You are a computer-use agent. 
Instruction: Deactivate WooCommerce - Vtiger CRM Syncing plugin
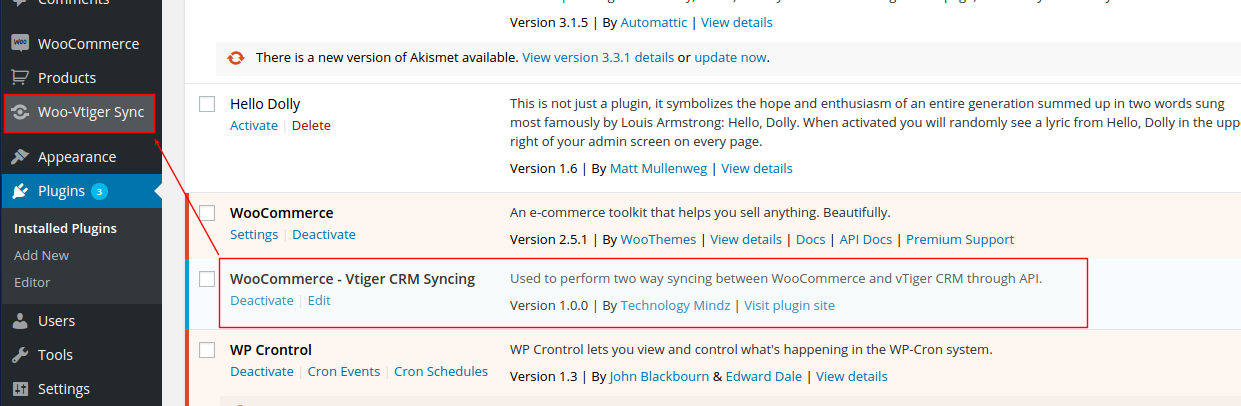(262, 300)
